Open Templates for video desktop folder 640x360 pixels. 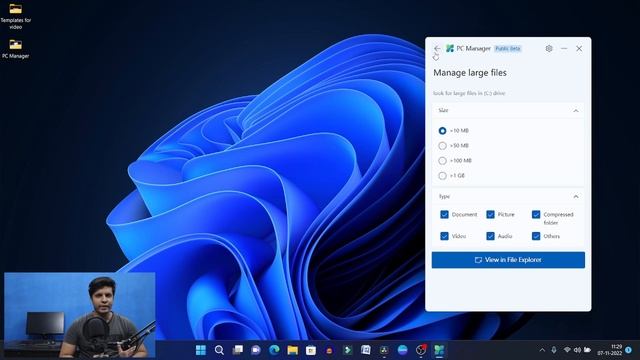tap(16, 16)
